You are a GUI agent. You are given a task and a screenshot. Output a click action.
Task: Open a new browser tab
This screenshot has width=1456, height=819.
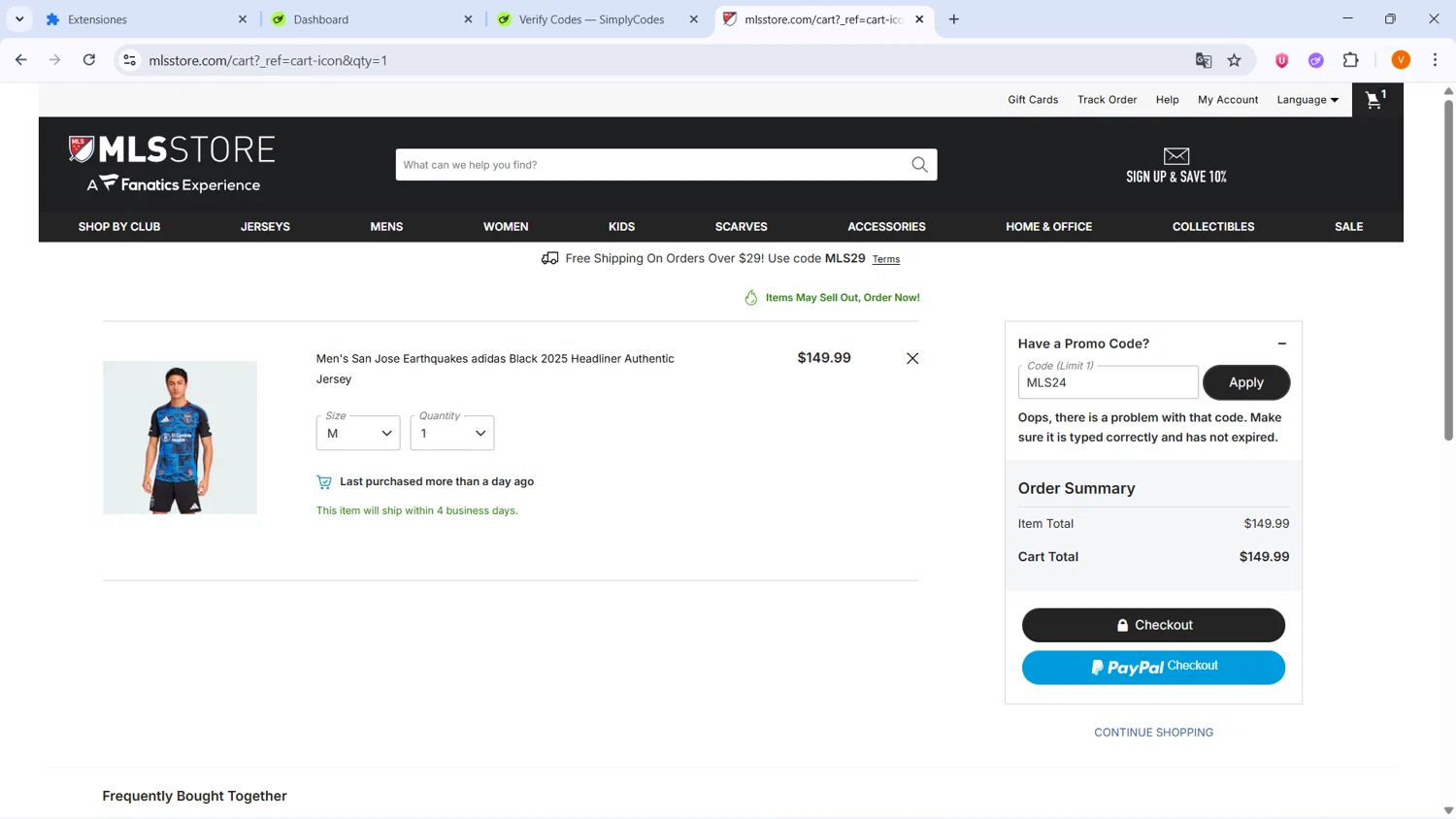(x=954, y=19)
